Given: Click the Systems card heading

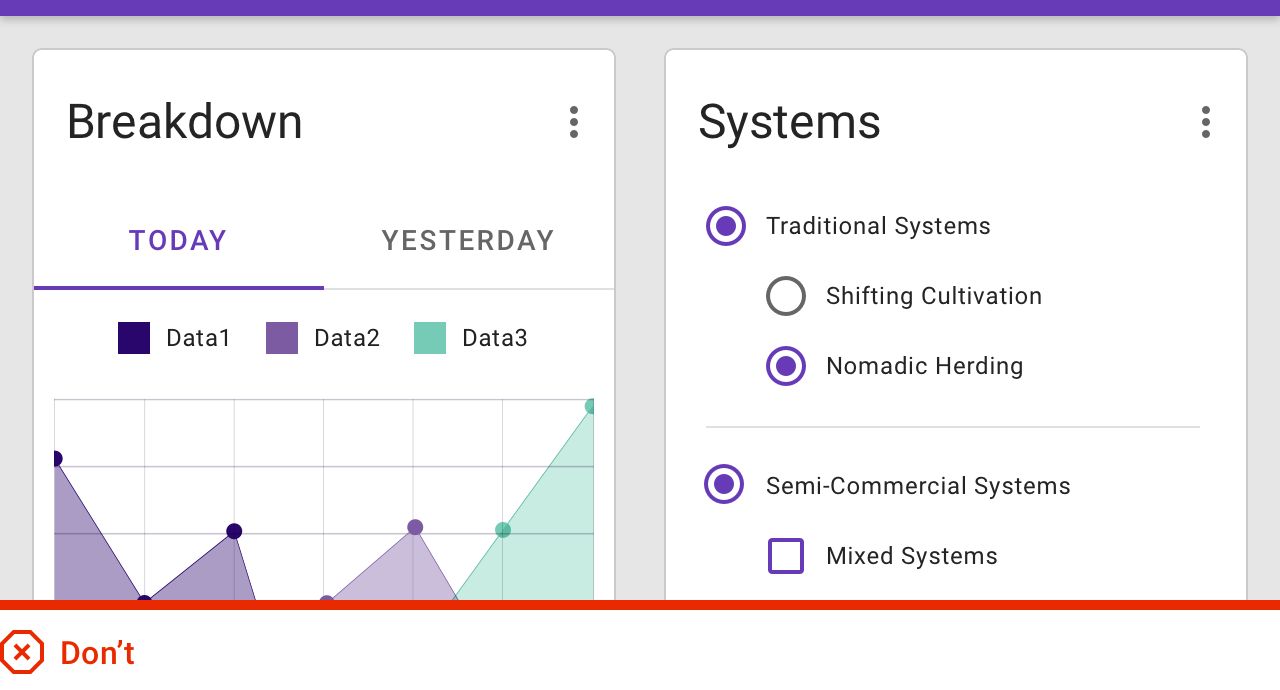Looking at the screenshot, I should (790, 122).
